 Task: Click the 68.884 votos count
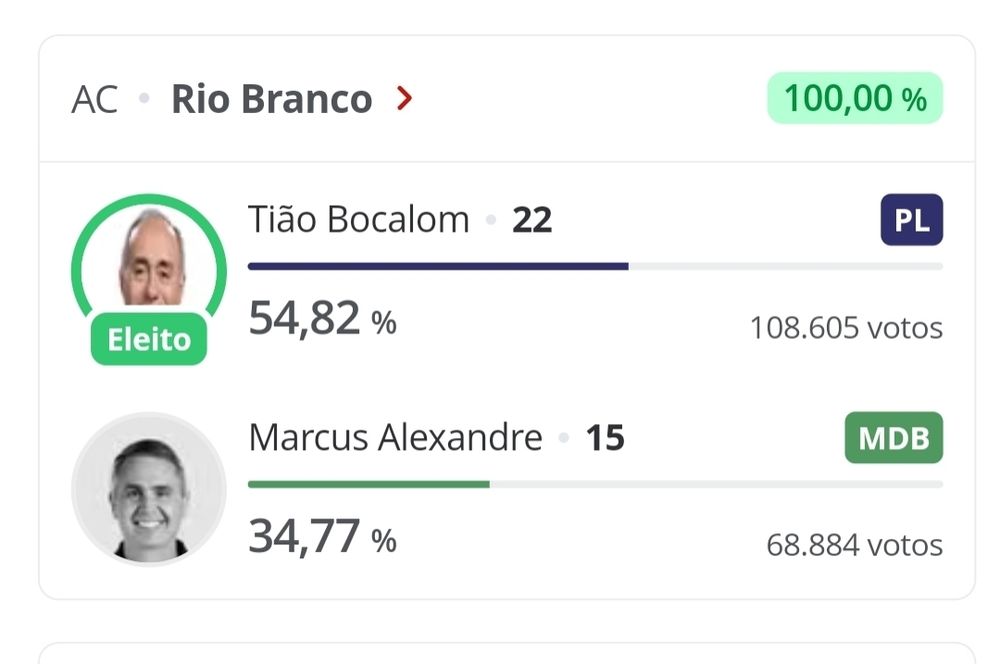pyautogui.click(x=854, y=545)
